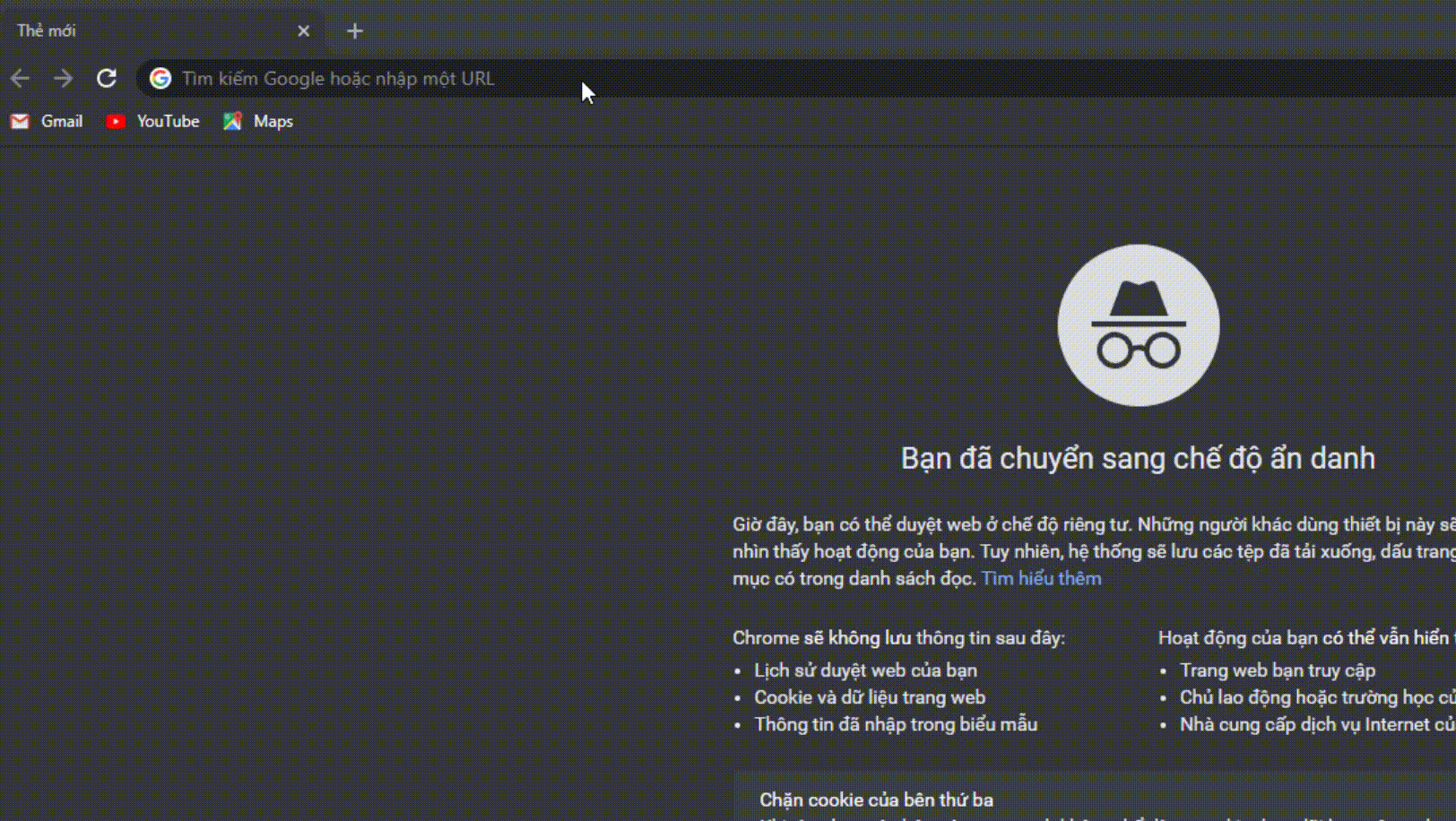Open the Gmail bookmark
This screenshot has height=821, width=1456.
coord(47,121)
